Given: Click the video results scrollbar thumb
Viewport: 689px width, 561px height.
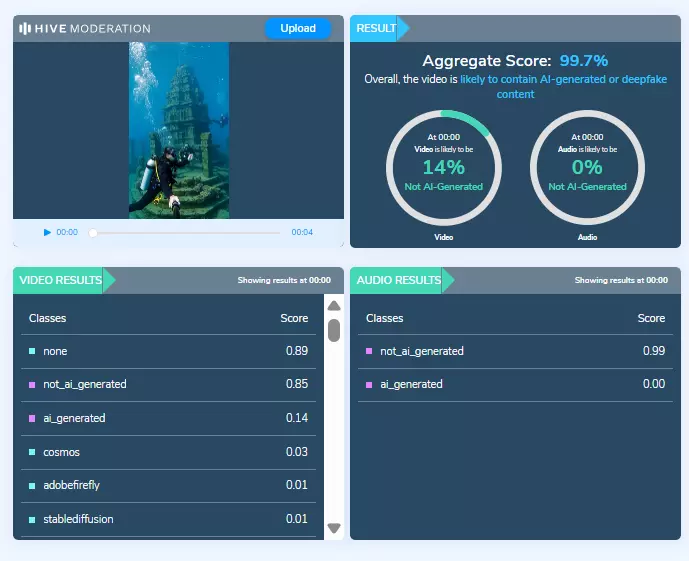Looking at the screenshot, I should 334,329.
